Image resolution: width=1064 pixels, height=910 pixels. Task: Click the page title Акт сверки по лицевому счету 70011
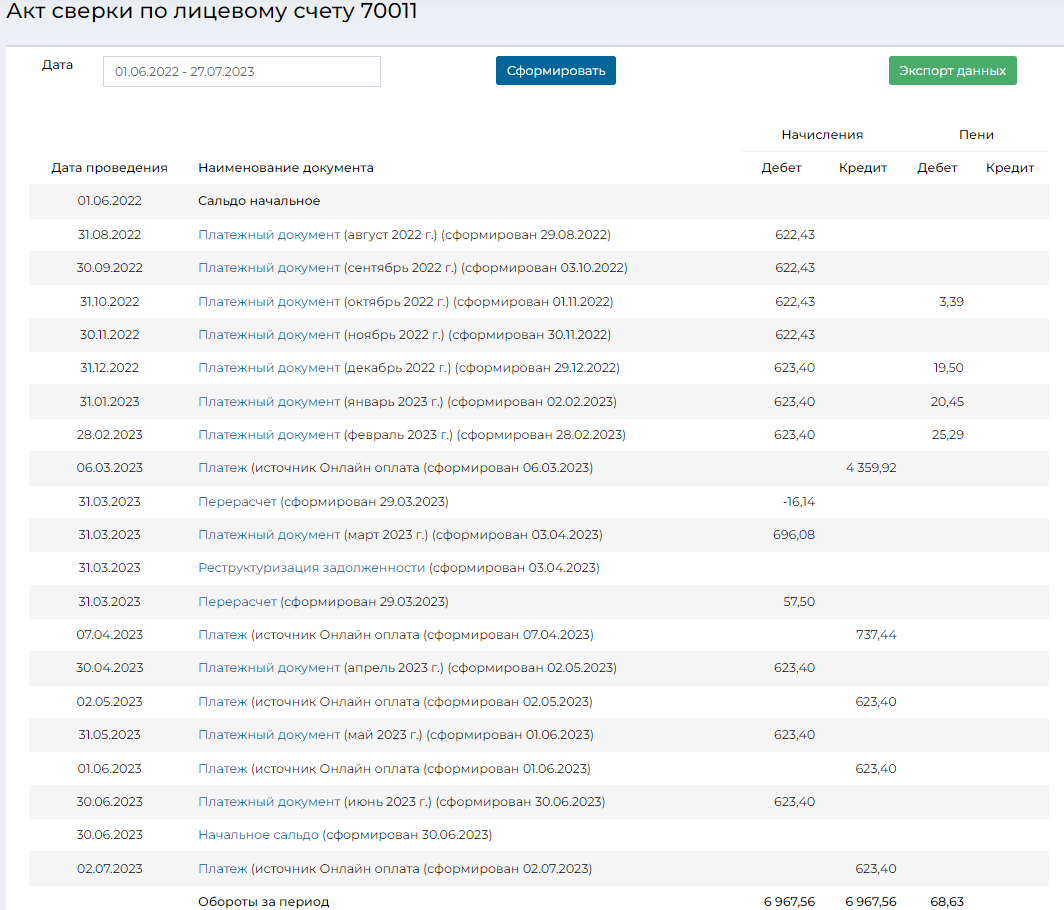(212, 12)
